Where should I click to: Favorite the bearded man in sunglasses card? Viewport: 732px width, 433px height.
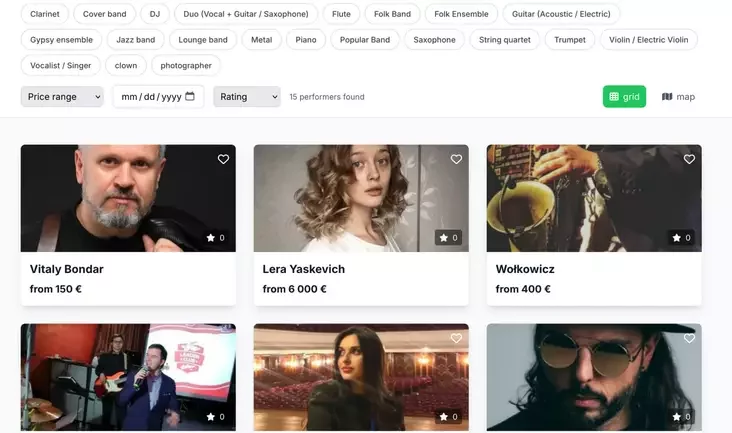pos(689,338)
